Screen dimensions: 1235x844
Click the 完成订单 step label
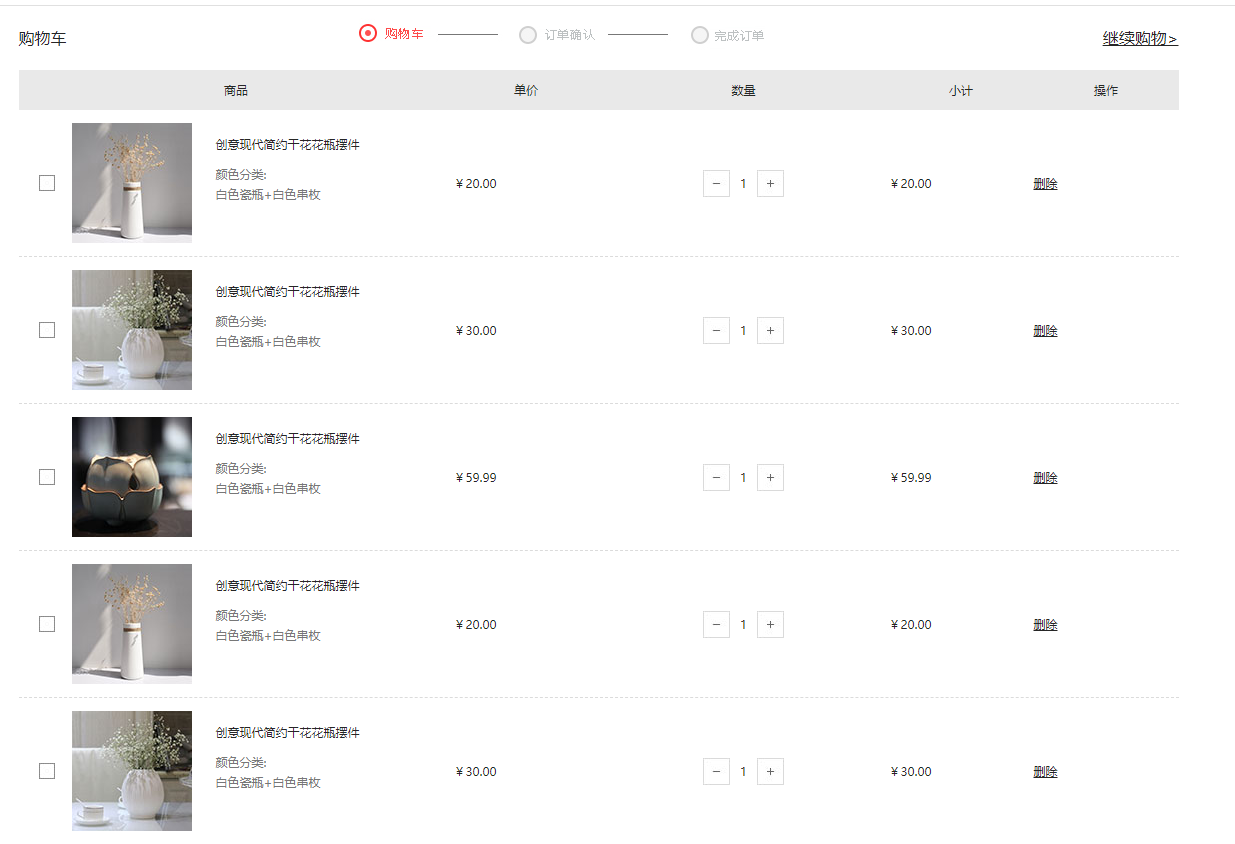click(739, 35)
